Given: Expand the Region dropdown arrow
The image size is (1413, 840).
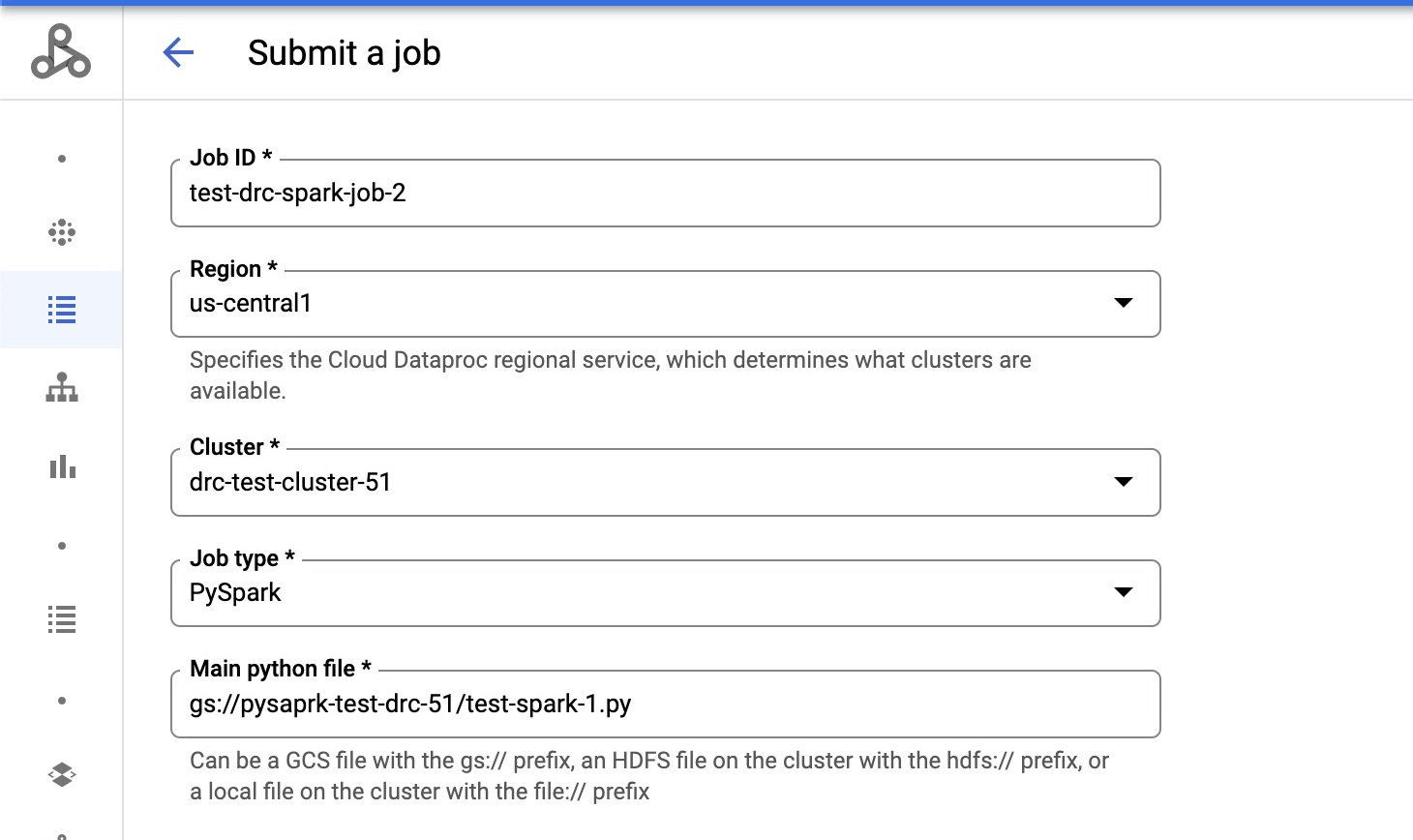Looking at the screenshot, I should [x=1123, y=303].
